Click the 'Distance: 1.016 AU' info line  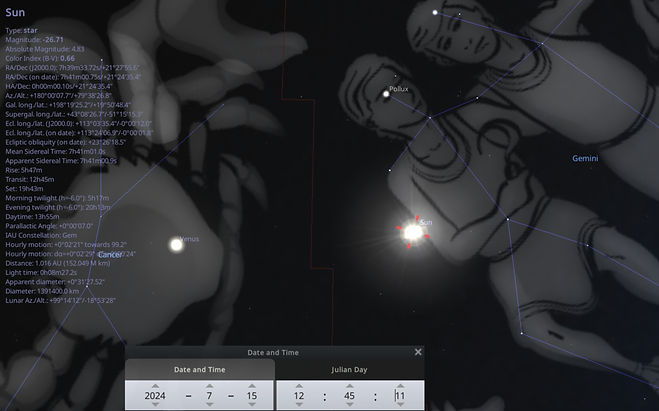[58, 263]
